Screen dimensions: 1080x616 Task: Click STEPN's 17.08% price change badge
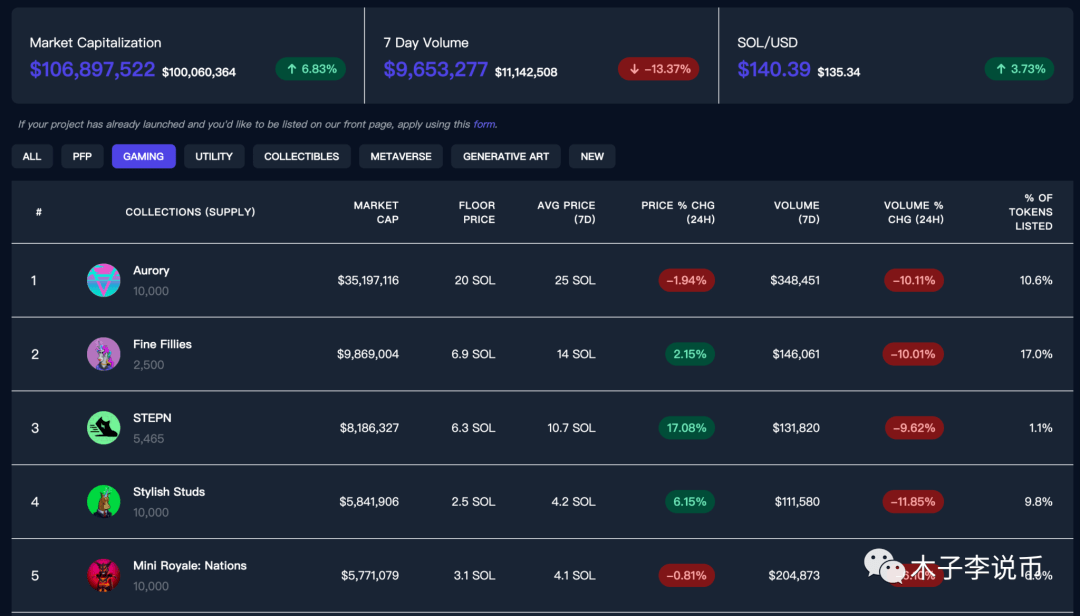(x=689, y=428)
